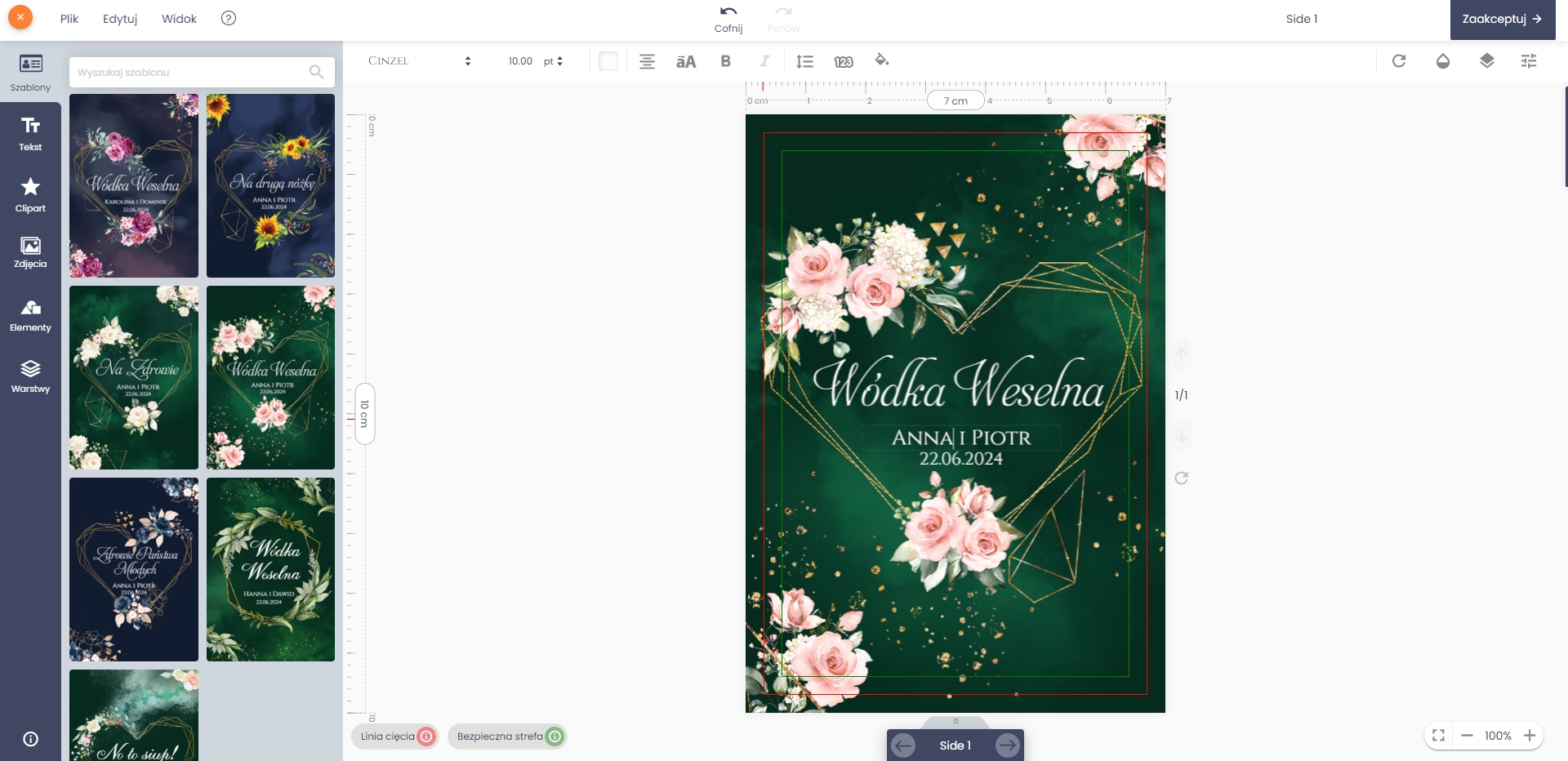
Task: Open the Warstwy layers panel
Action: [x=30, y=376]
